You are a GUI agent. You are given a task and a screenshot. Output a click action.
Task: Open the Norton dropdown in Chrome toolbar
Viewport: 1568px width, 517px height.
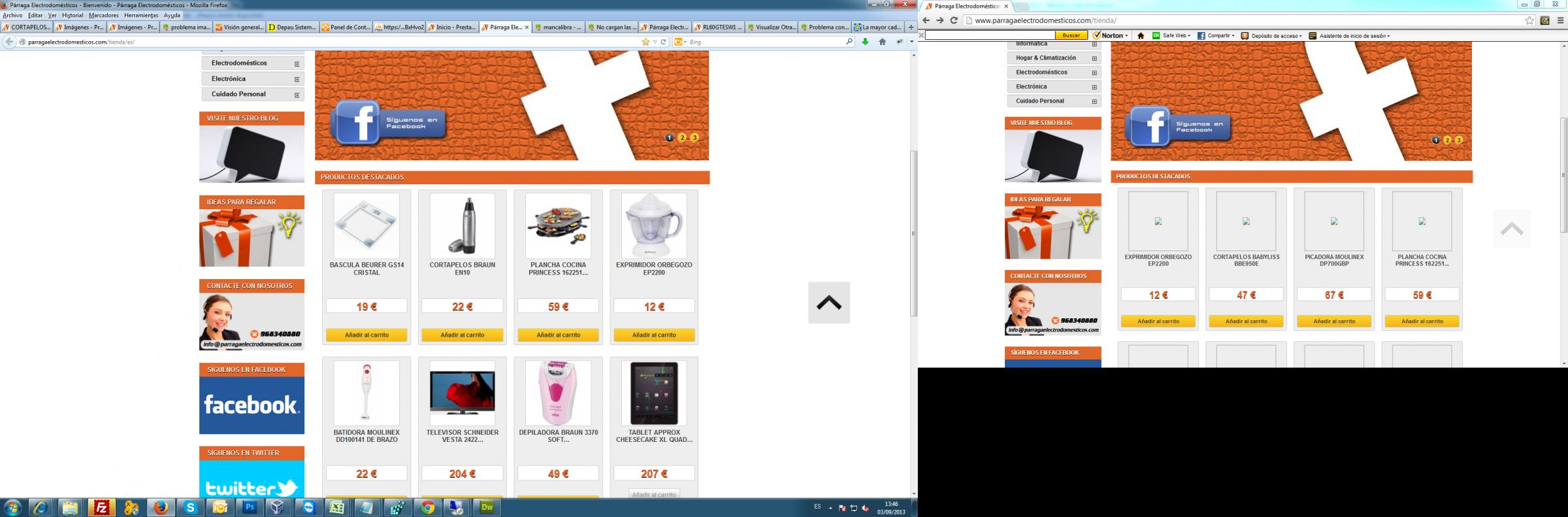pos(1126,36)
